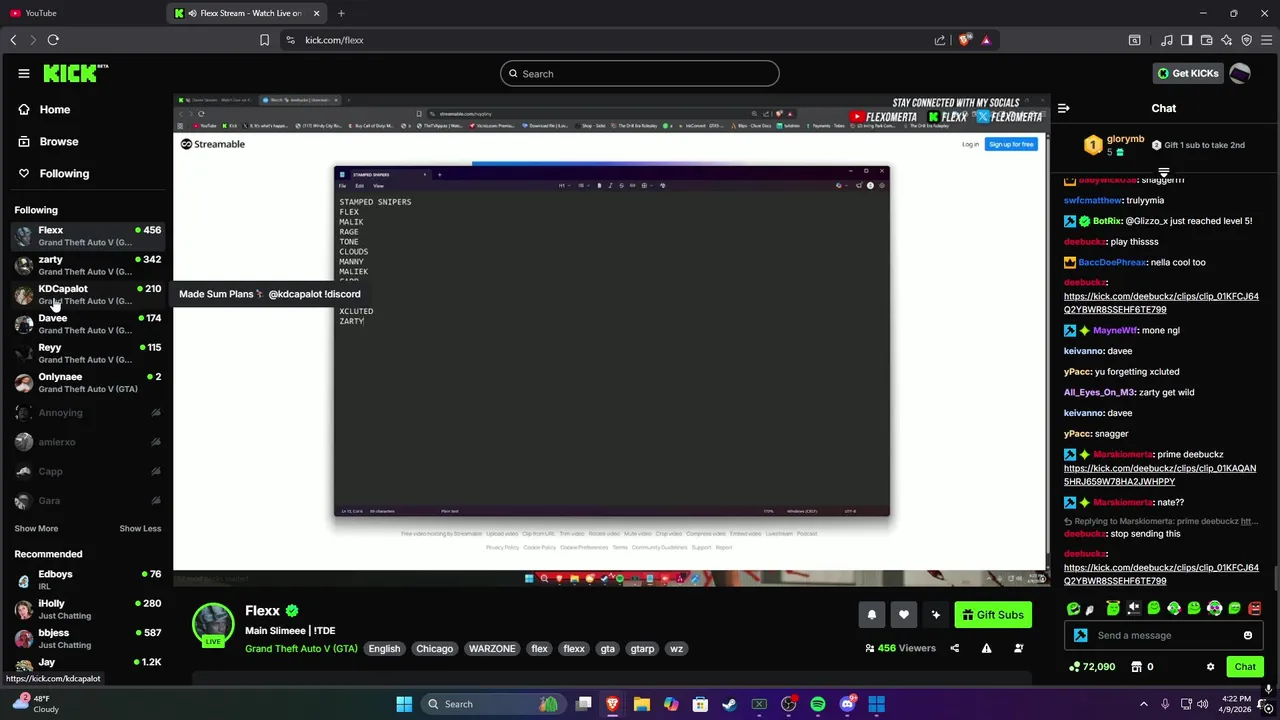Open Davee channel in Following list
1280x720 pixels.
pyautogui.click(x=88, y=324)
